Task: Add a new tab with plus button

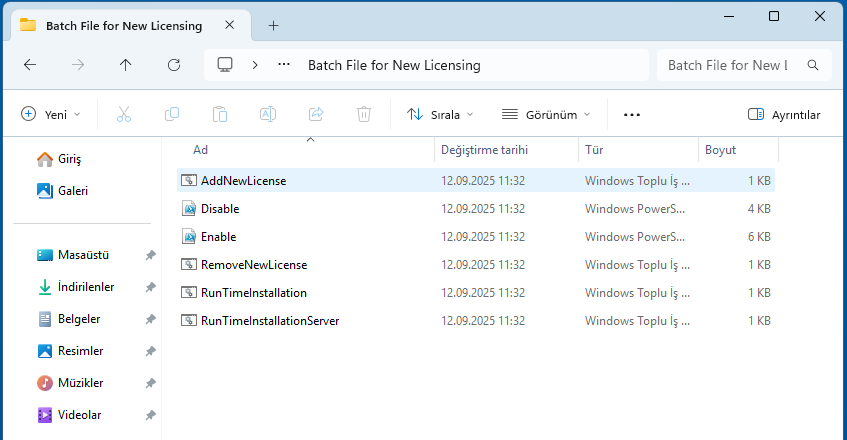Action: 274,25
